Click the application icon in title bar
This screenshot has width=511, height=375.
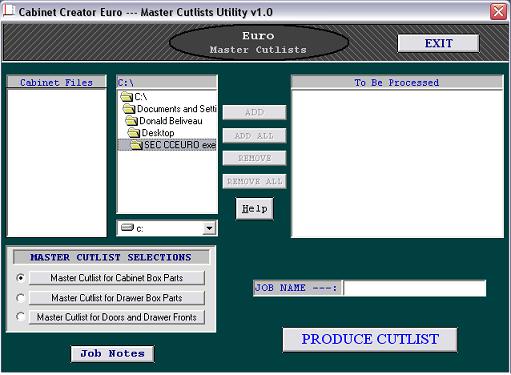(x=9, y=11)
